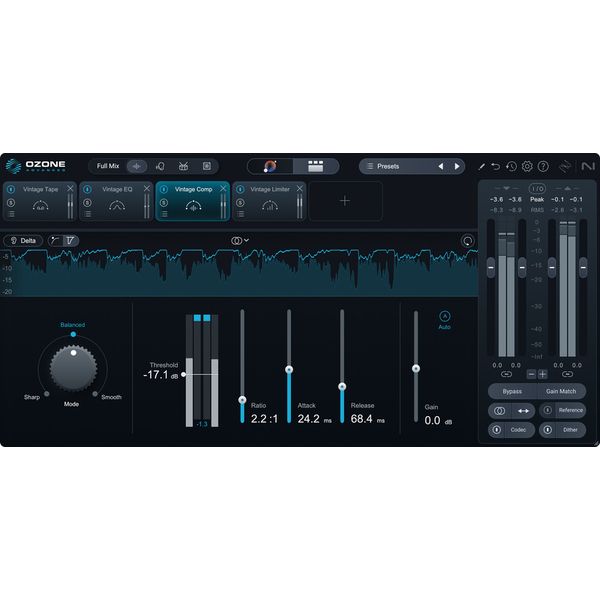Image resolution: width=600 pixels, height=600 pixels.
Task: Click the Bypass button
Action: [x=512, y=391]
